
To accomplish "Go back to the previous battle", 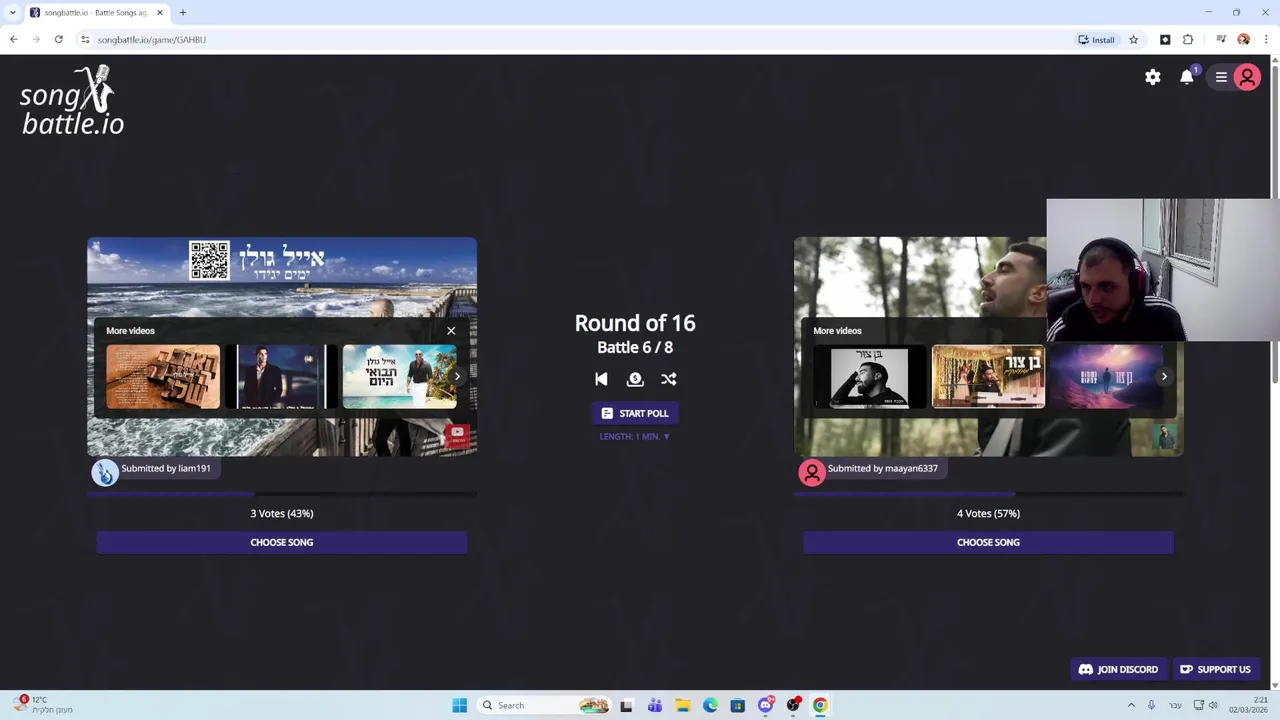I will pos(601,379).
